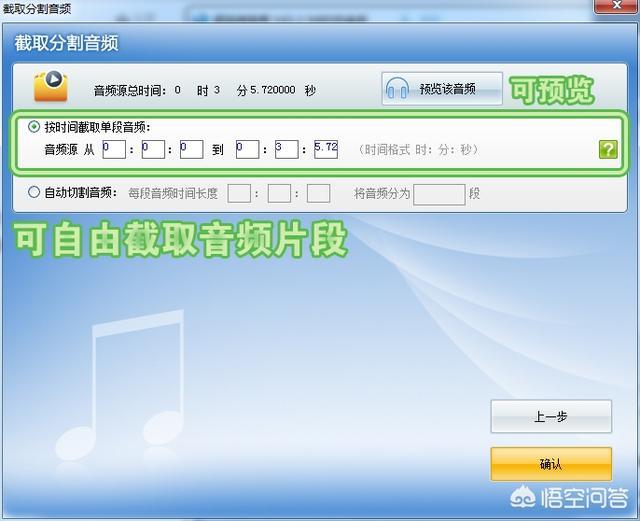Click the audio file play icon

point(51,86)
